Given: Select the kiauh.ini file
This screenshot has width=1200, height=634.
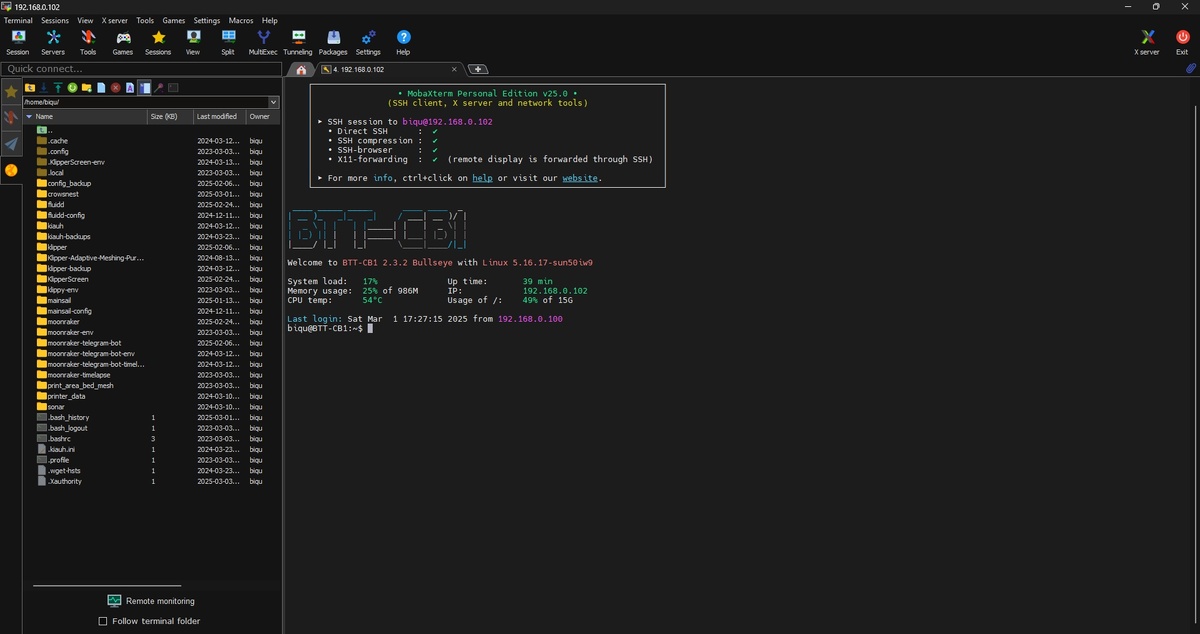Looking at the screenshot, I should coord(151,449).
